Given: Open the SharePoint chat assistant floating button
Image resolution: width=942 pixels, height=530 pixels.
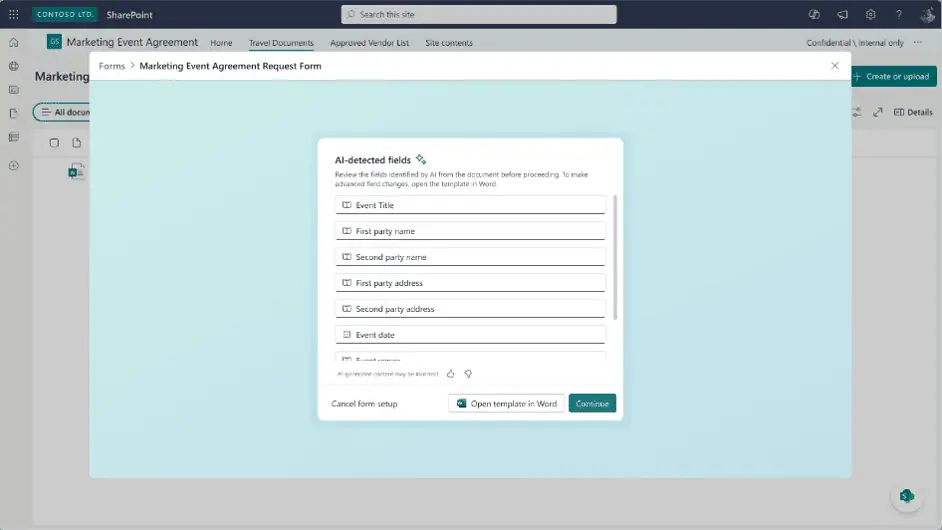Looking at the screenshot, I should pos(907,496).
